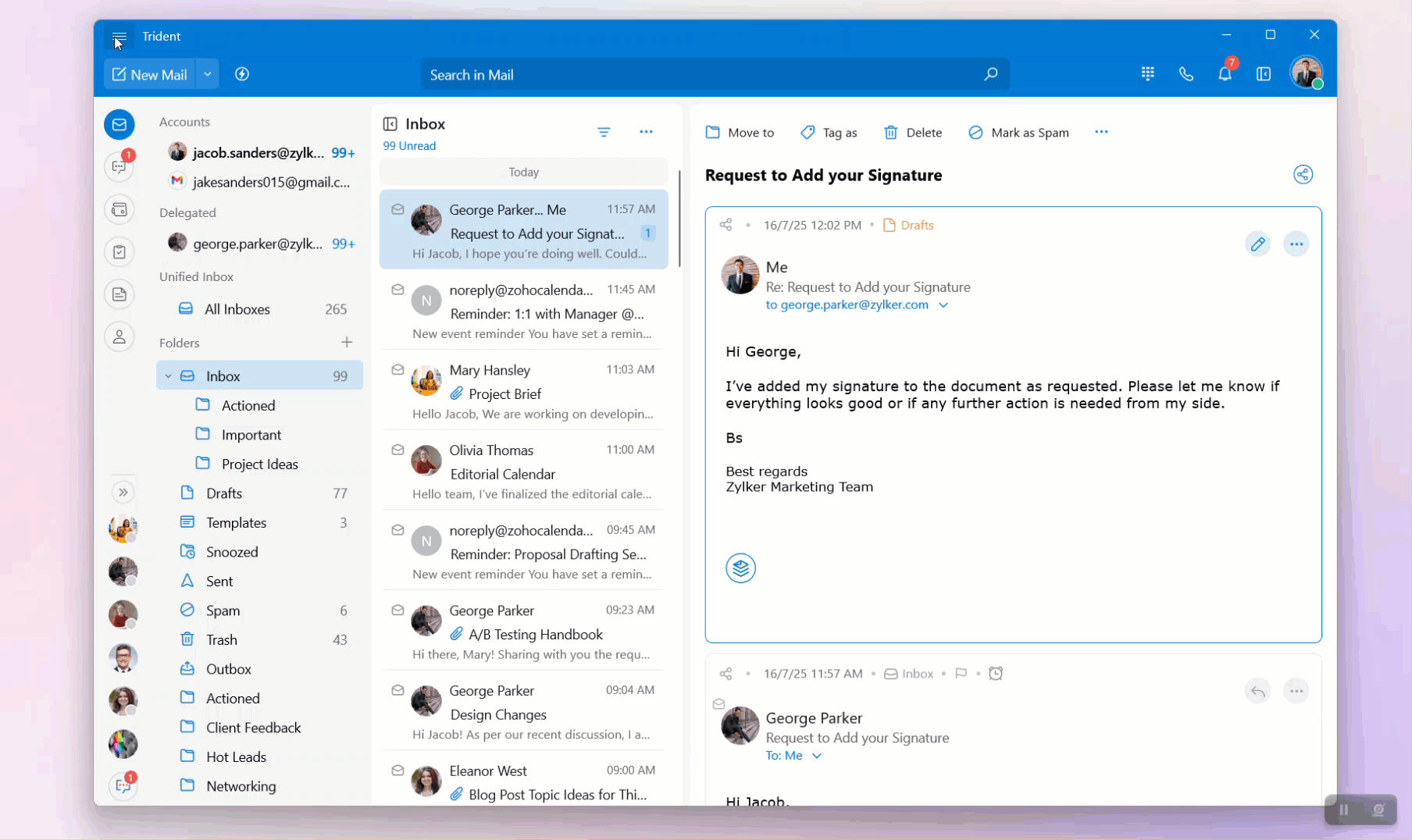
Task: Flag the George Parker message
Action: tap(961, 674)
